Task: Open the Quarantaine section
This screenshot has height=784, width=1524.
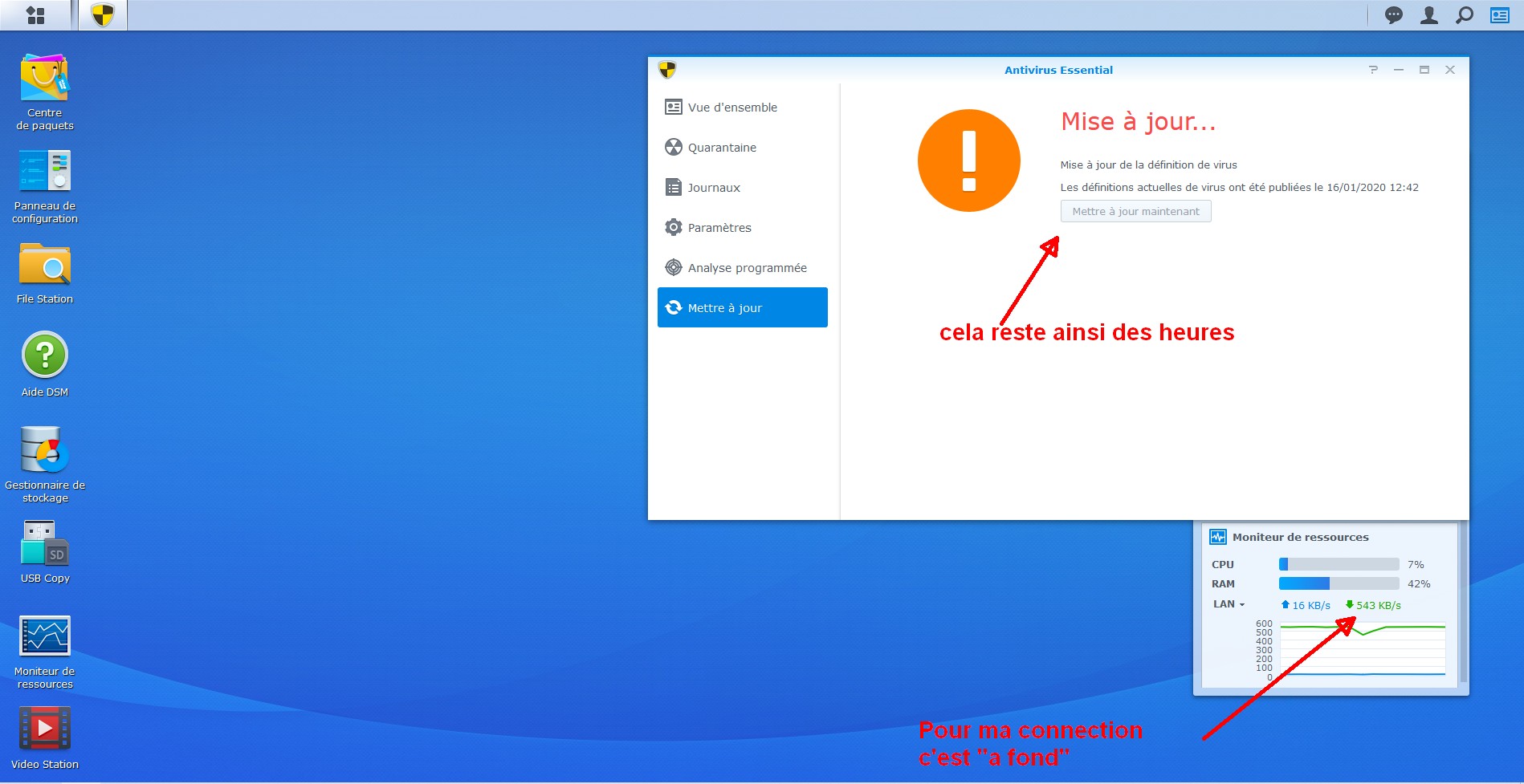Action: [x=743, y=148]
